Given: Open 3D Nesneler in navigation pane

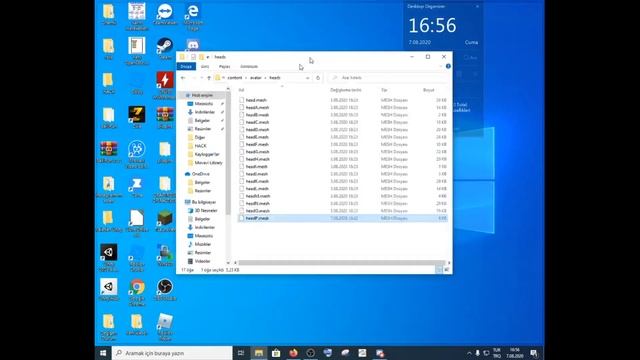Looking at the screenshot, I should (206, 211).
